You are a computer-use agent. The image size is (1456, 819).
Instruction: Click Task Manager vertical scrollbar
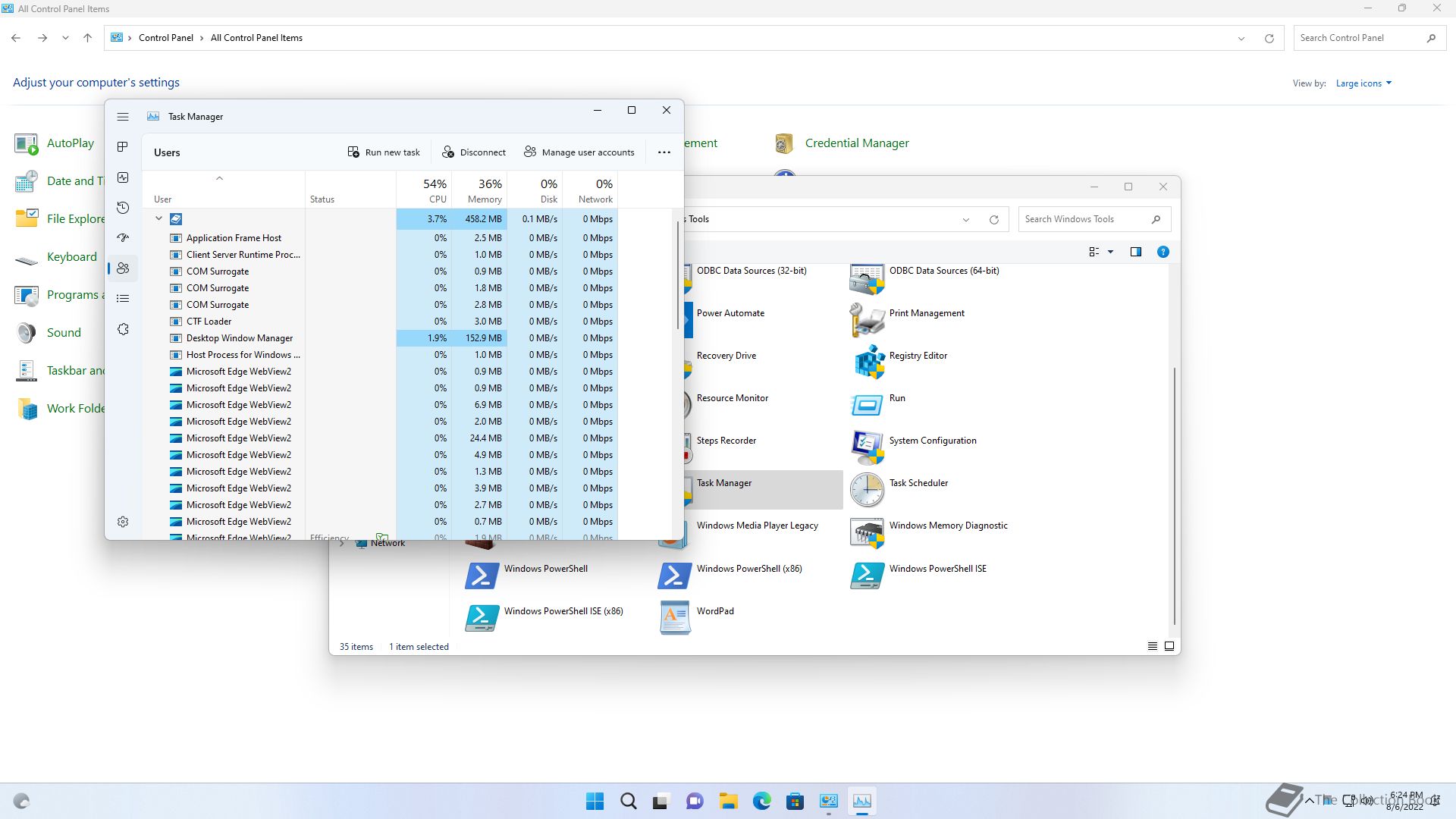(677, 275)
